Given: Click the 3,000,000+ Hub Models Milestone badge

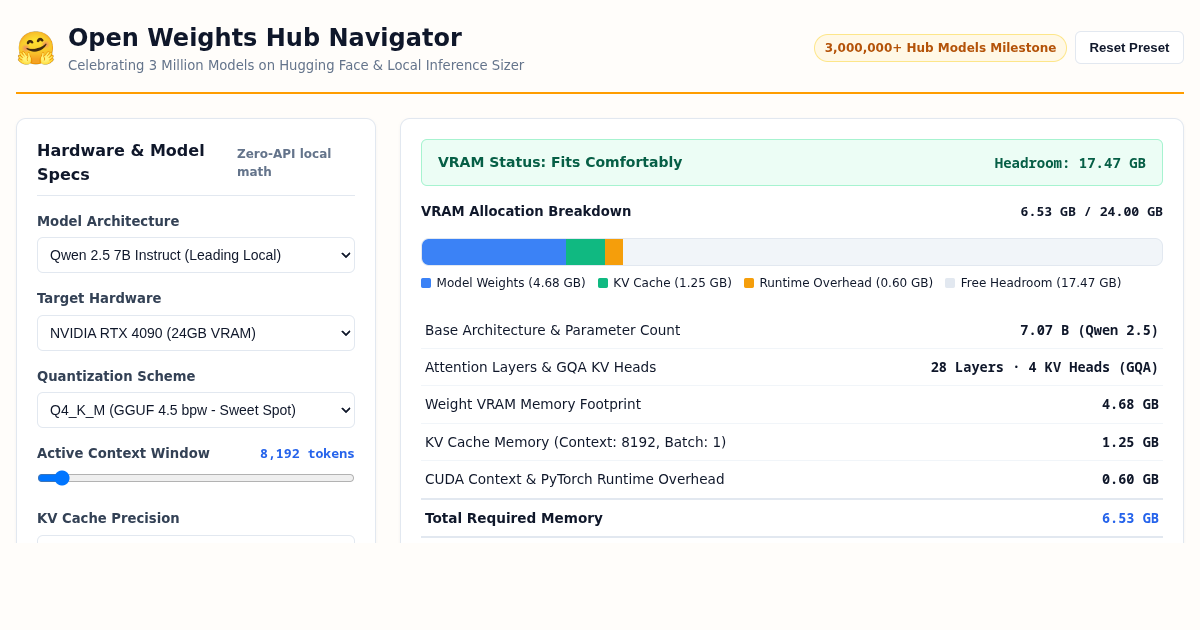Looking at the screenshot, I should point(940,48).
